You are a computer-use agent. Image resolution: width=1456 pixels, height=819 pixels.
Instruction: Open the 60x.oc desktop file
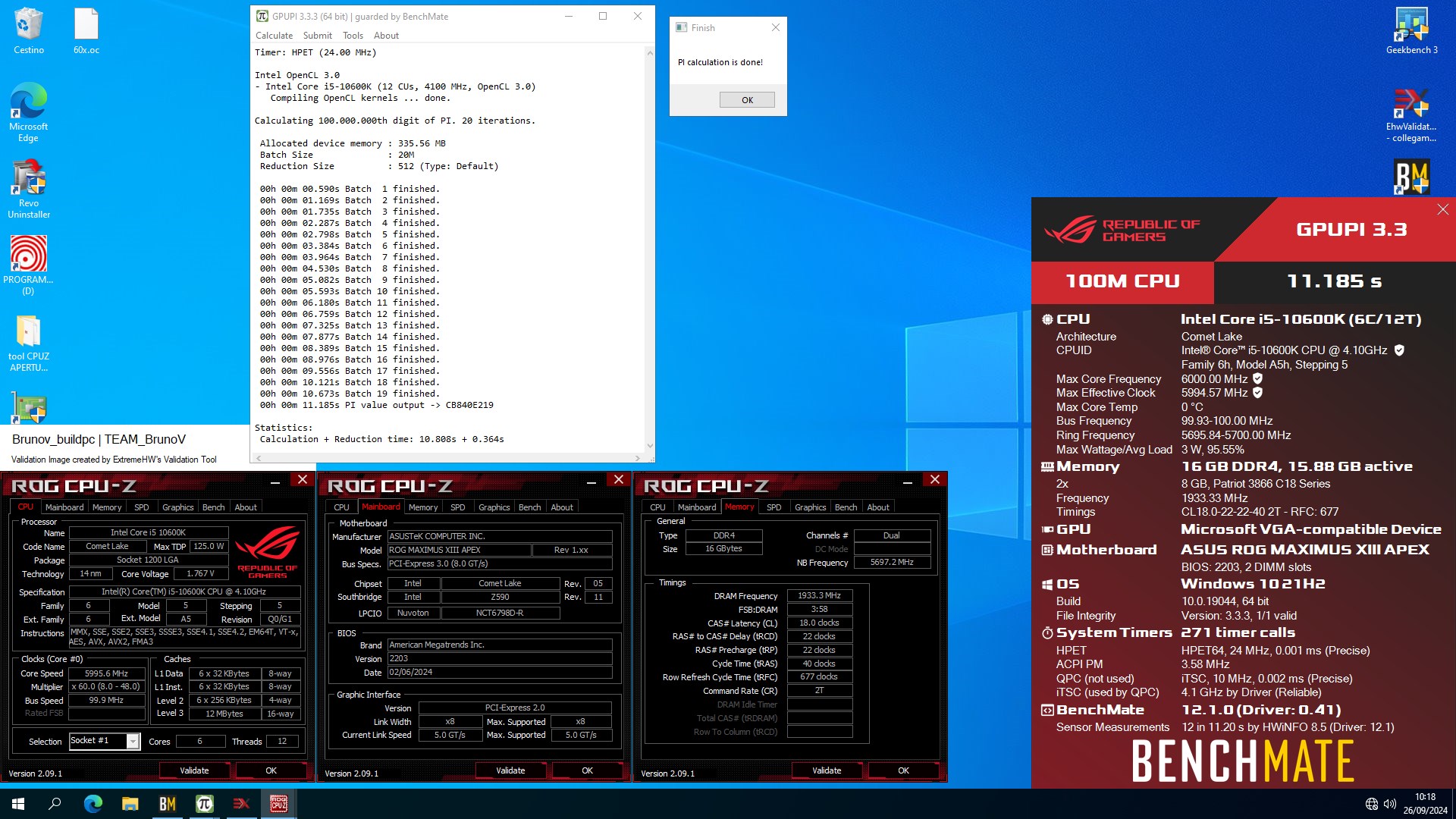pyautogui.click(x=86, y=30)
